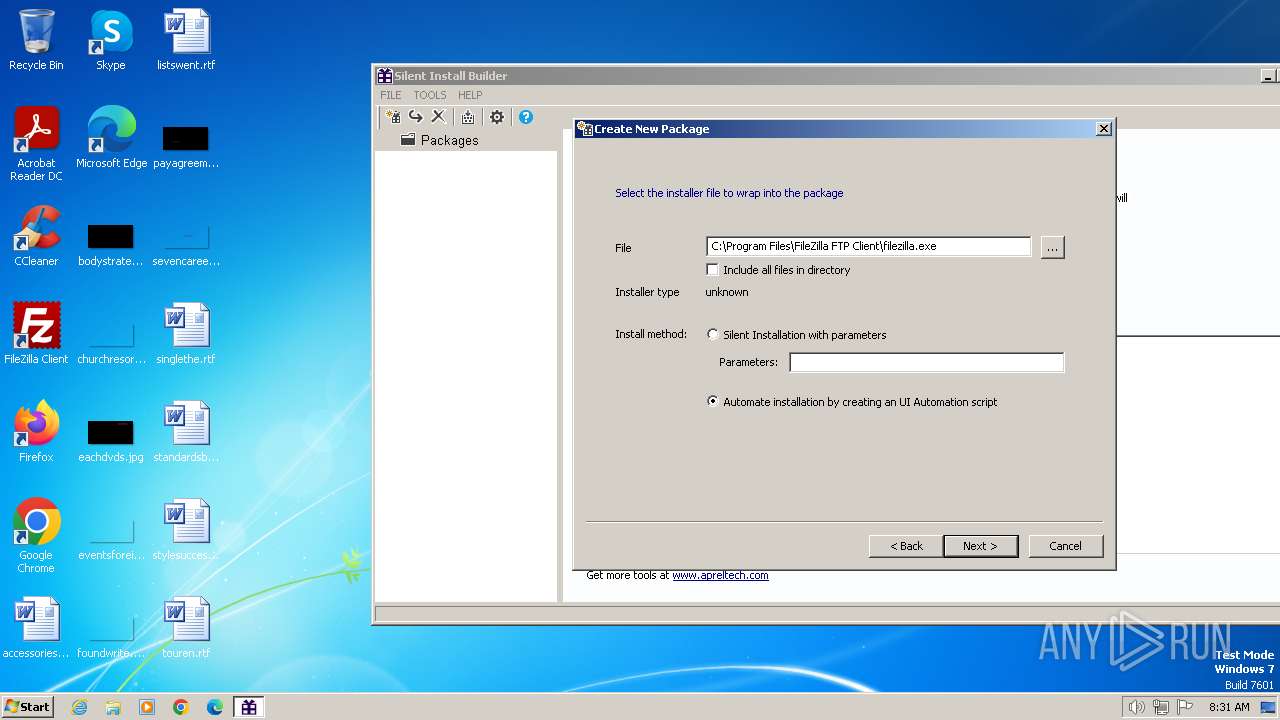Open the TOOLS menu
This screenshot has width=1280, height=720.
pos(430,95)
